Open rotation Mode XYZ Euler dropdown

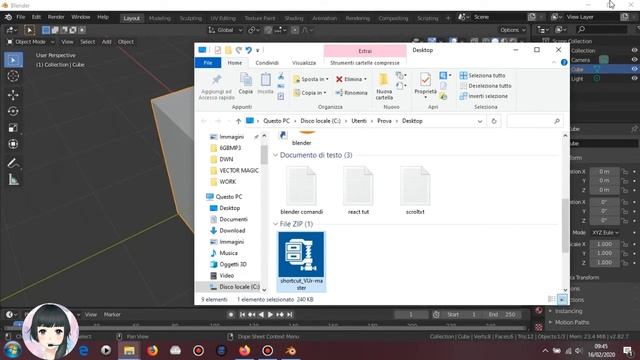click(x=605, y=232)
